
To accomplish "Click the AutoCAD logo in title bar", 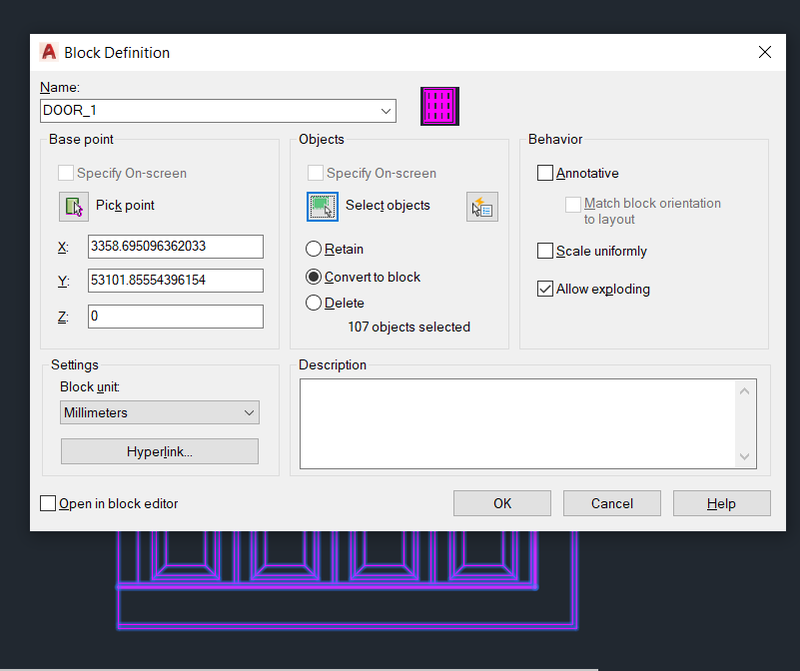I will coord(49,52).
